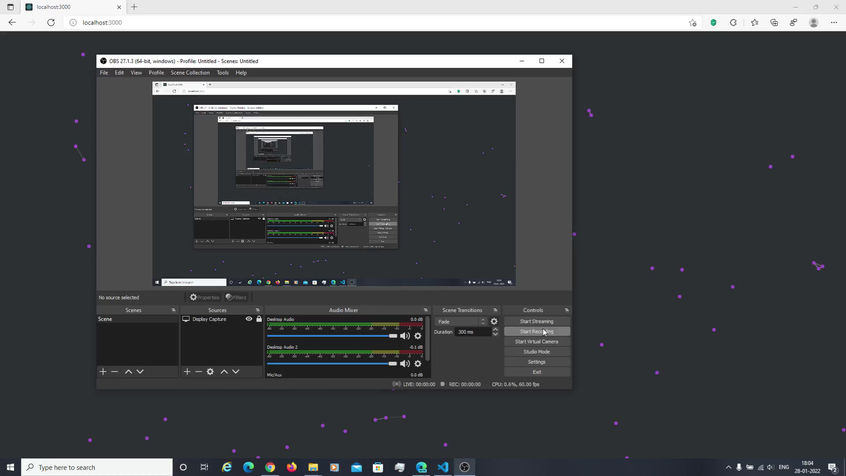Screen dimensions: 846x476
Task: Pop out the Scene Transitions dock
Action: [x=495, y=310]
